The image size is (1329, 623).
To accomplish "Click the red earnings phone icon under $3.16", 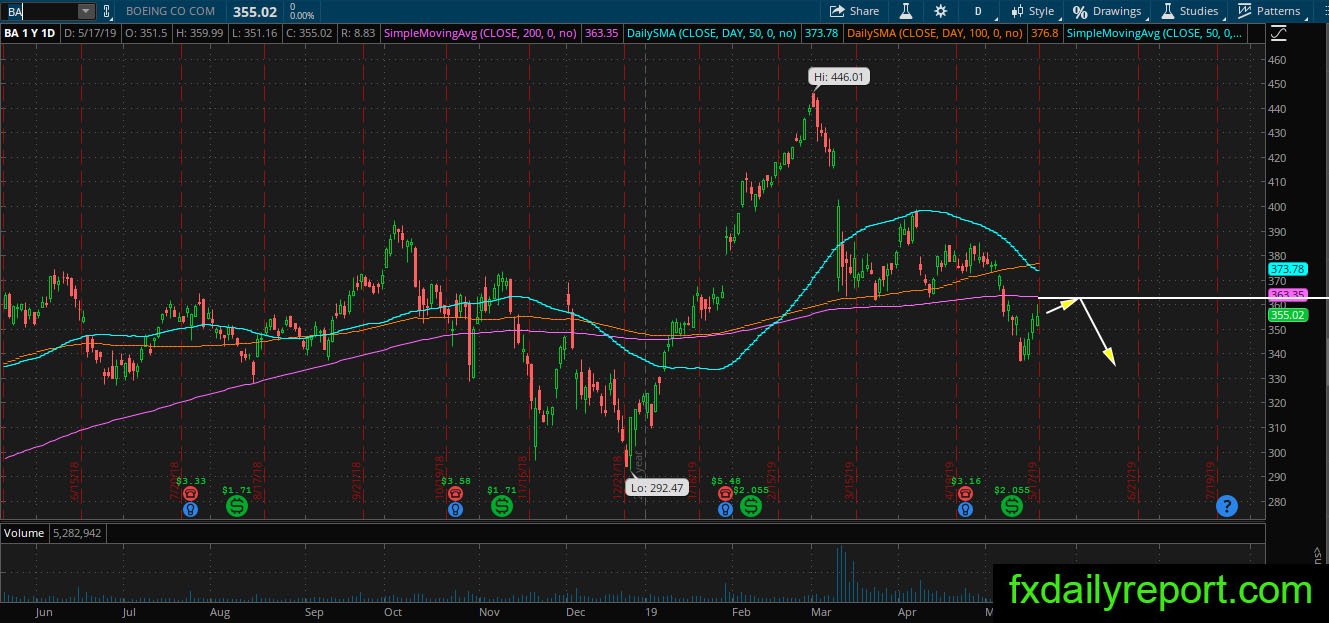I will (964, 493).
